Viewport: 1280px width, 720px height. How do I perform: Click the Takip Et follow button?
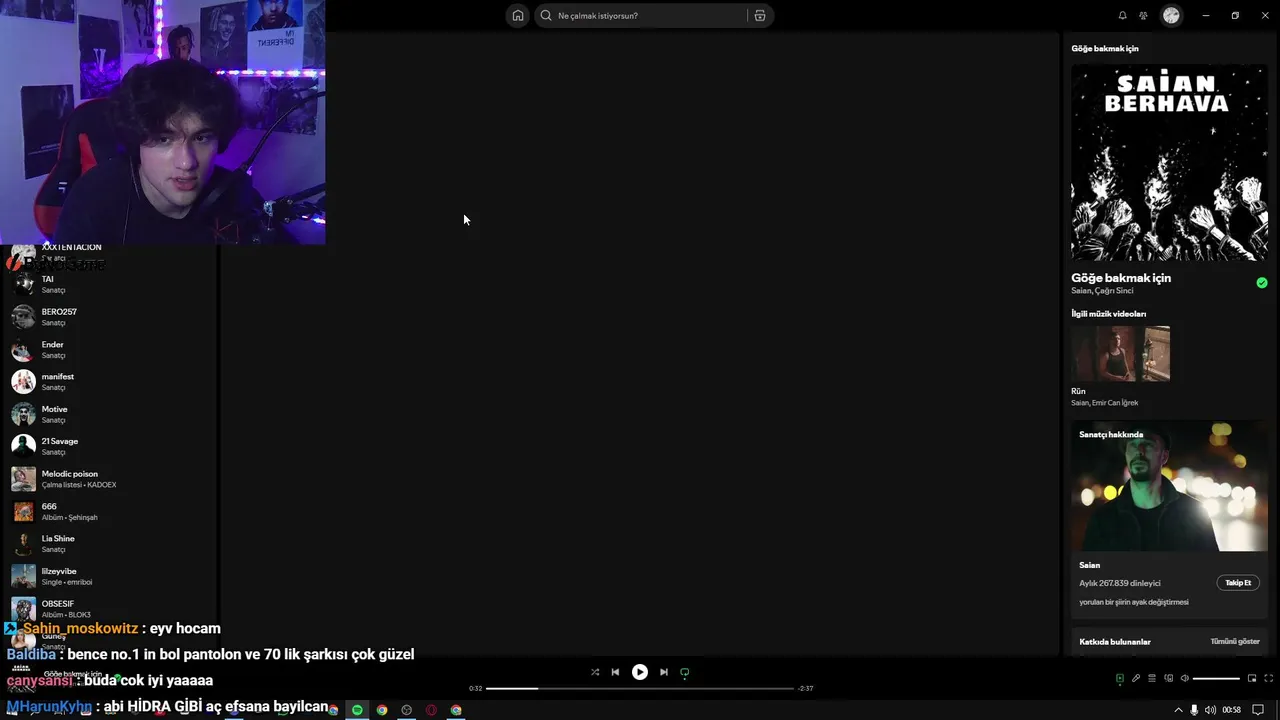[1238, 583]
